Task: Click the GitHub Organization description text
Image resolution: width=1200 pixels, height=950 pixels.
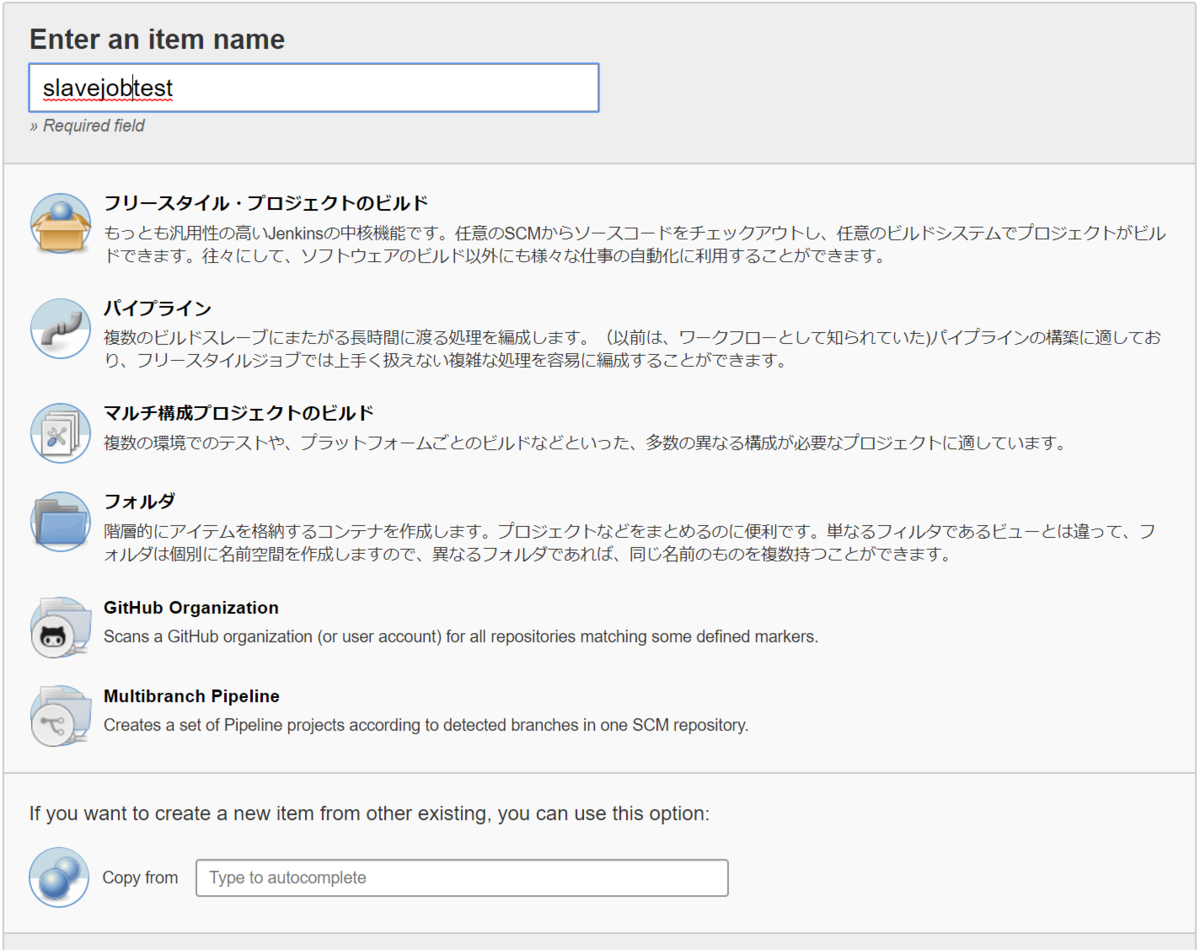Action: coord(461,636)
